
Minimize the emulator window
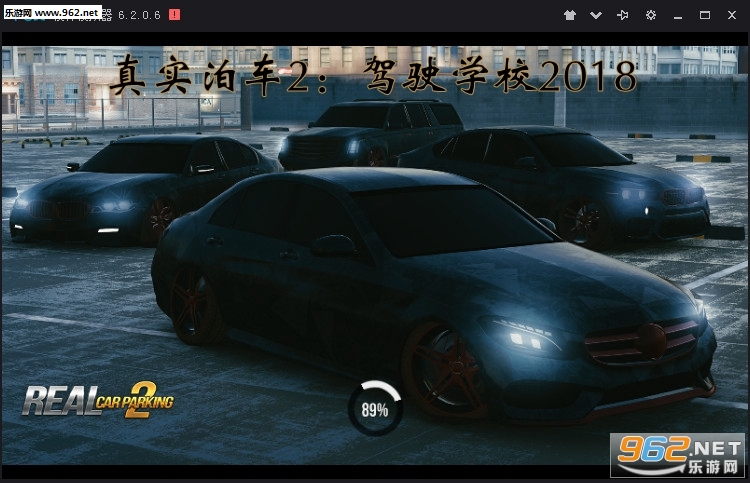[678, 16]
